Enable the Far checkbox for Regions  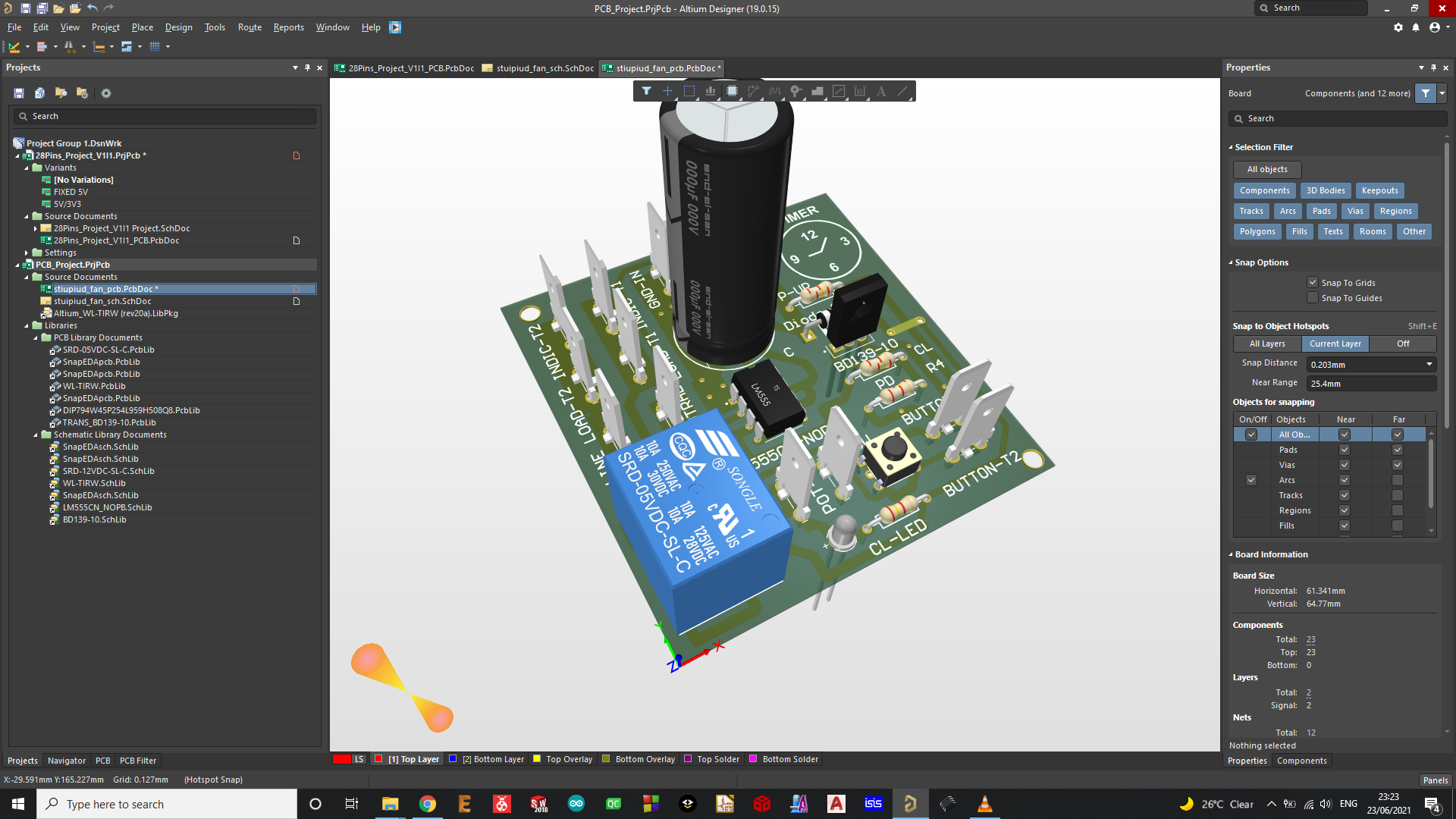[x=1398, y=510]
